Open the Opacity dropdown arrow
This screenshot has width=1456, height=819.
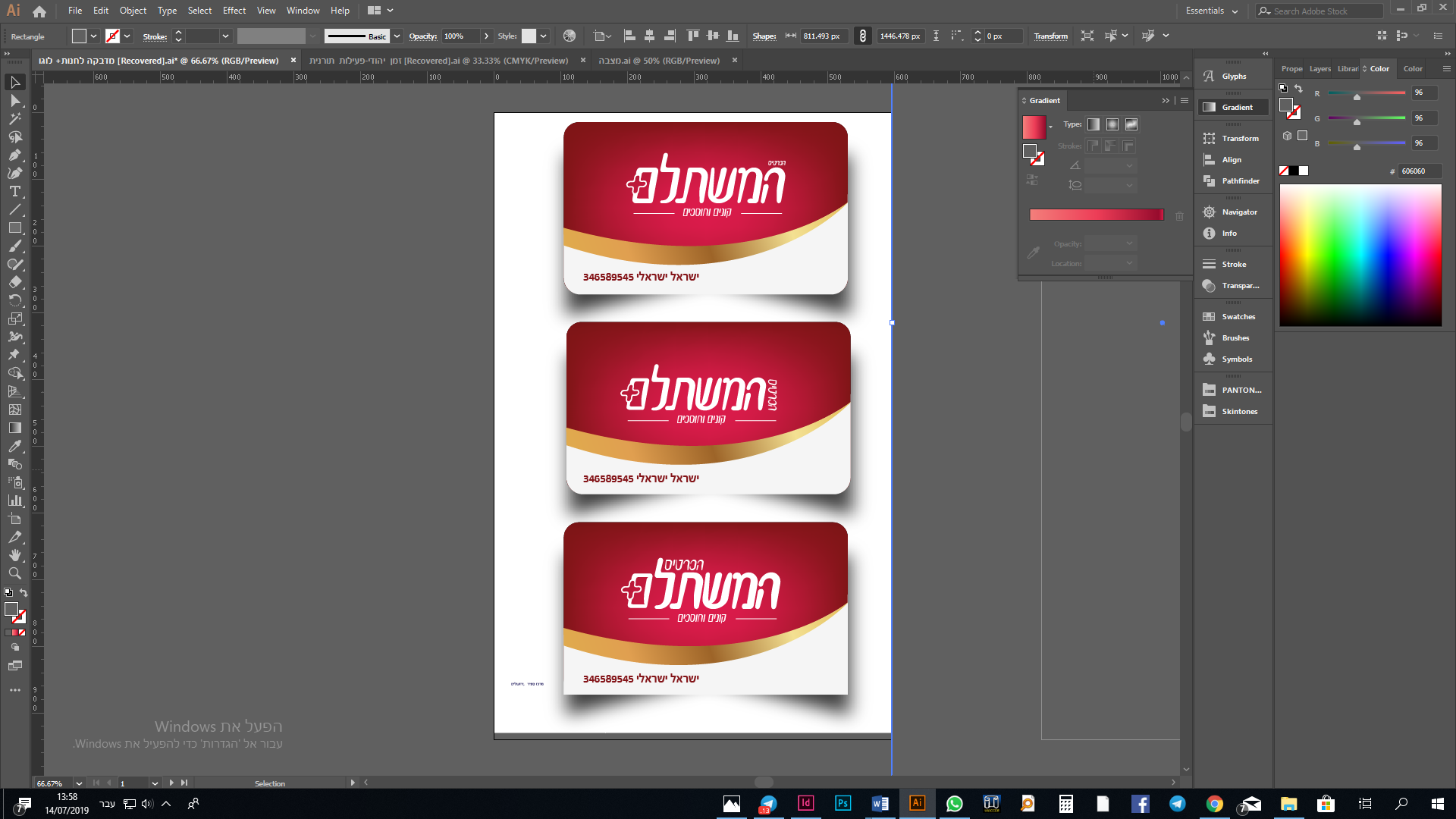coord(486,36)
